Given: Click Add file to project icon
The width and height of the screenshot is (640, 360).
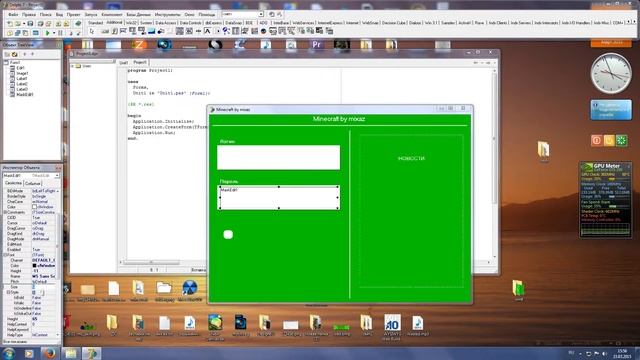Looking at the screenshot, I should 58,24.
